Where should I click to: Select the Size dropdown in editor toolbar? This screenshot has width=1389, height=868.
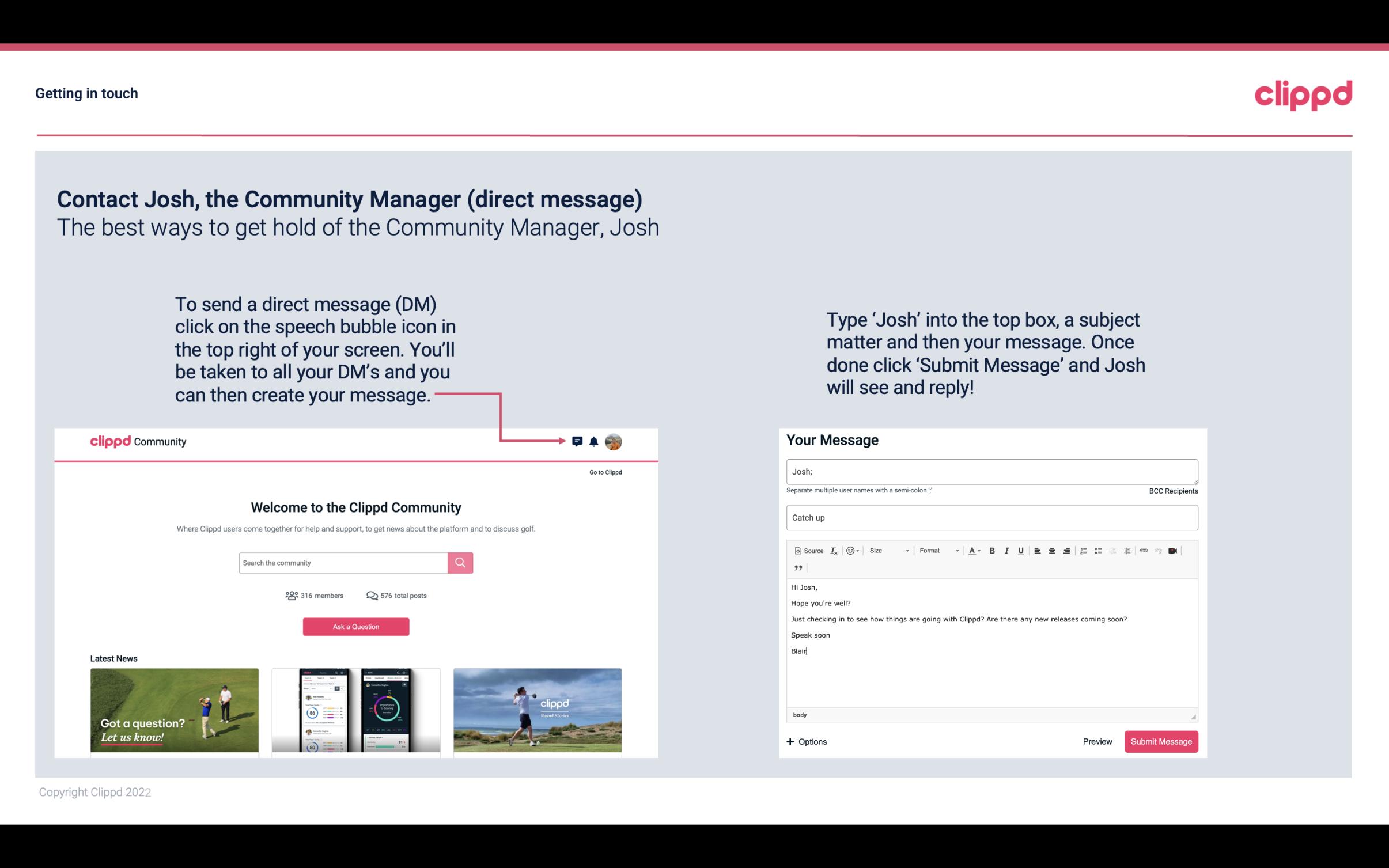tap(887, 550)
